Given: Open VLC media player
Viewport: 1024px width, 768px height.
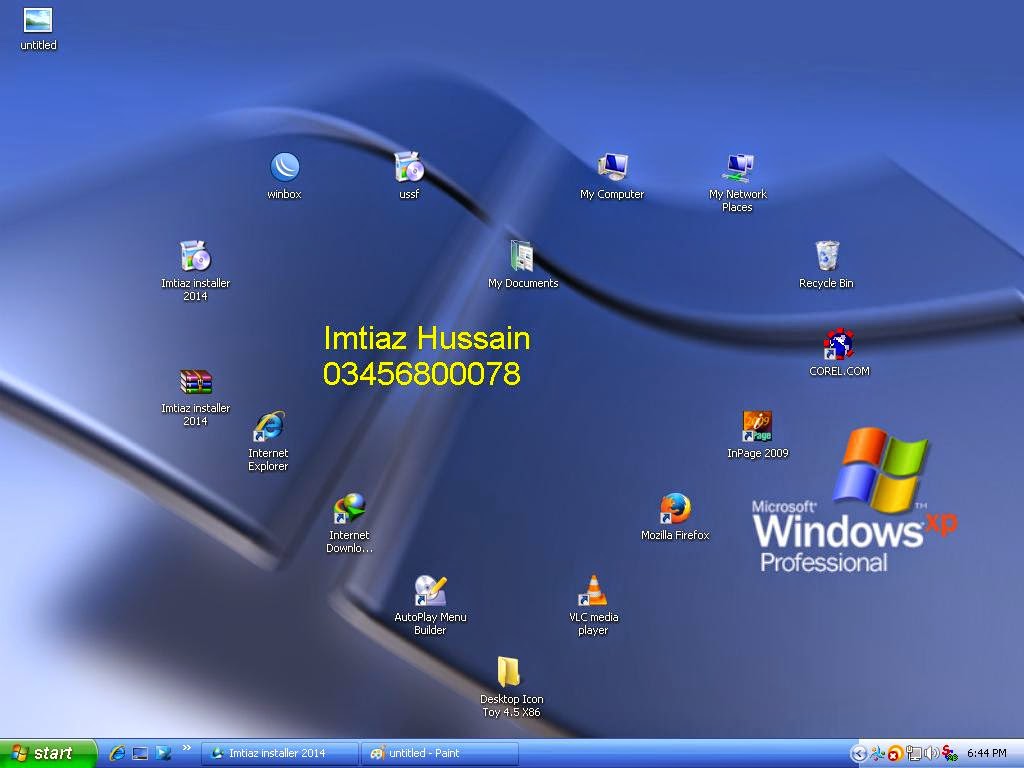Looking at the screenshot, I should pyautogui.click(x=592, y=592).
